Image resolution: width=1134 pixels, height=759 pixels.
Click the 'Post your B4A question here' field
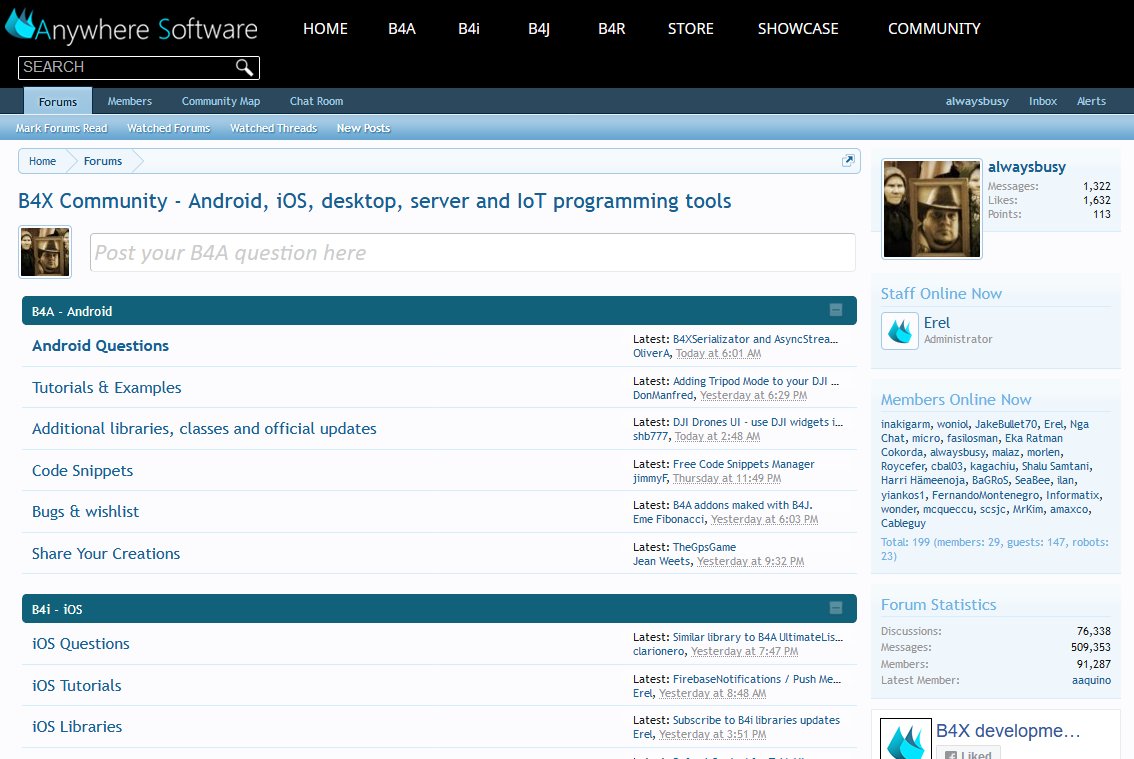pyautogui.click(x=472, y=253)
